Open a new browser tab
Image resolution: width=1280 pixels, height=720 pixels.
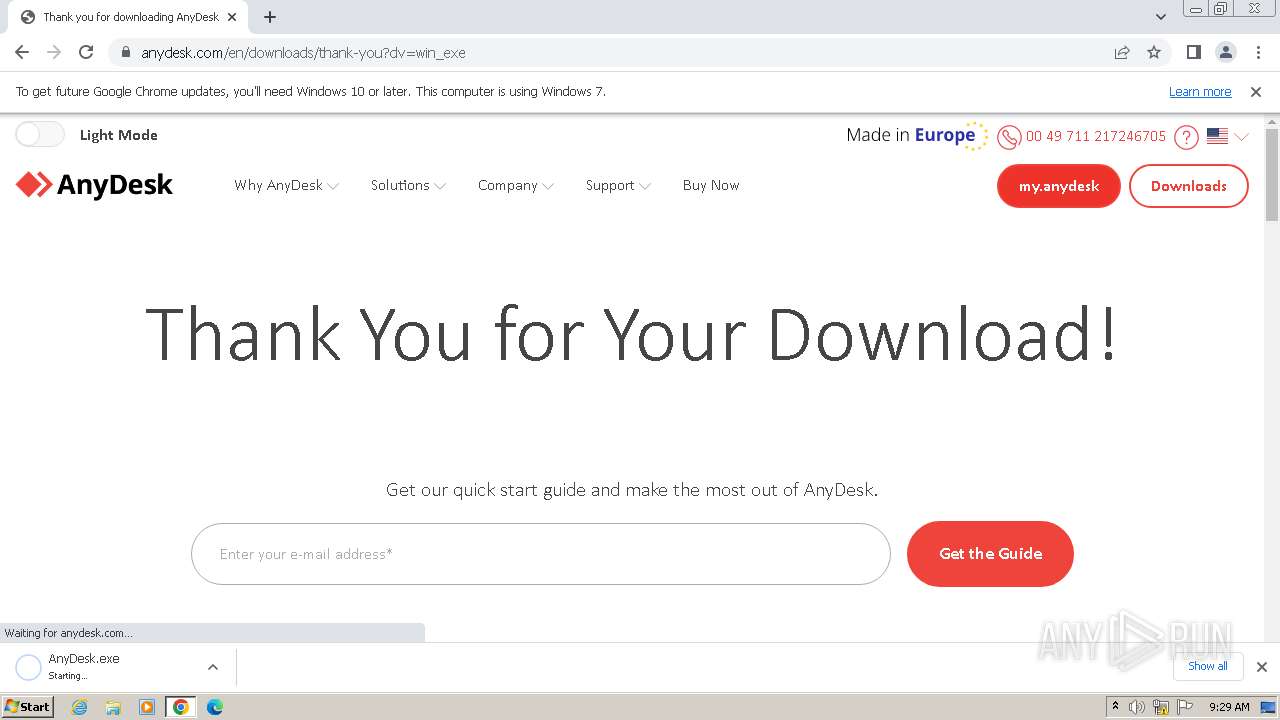270,17
